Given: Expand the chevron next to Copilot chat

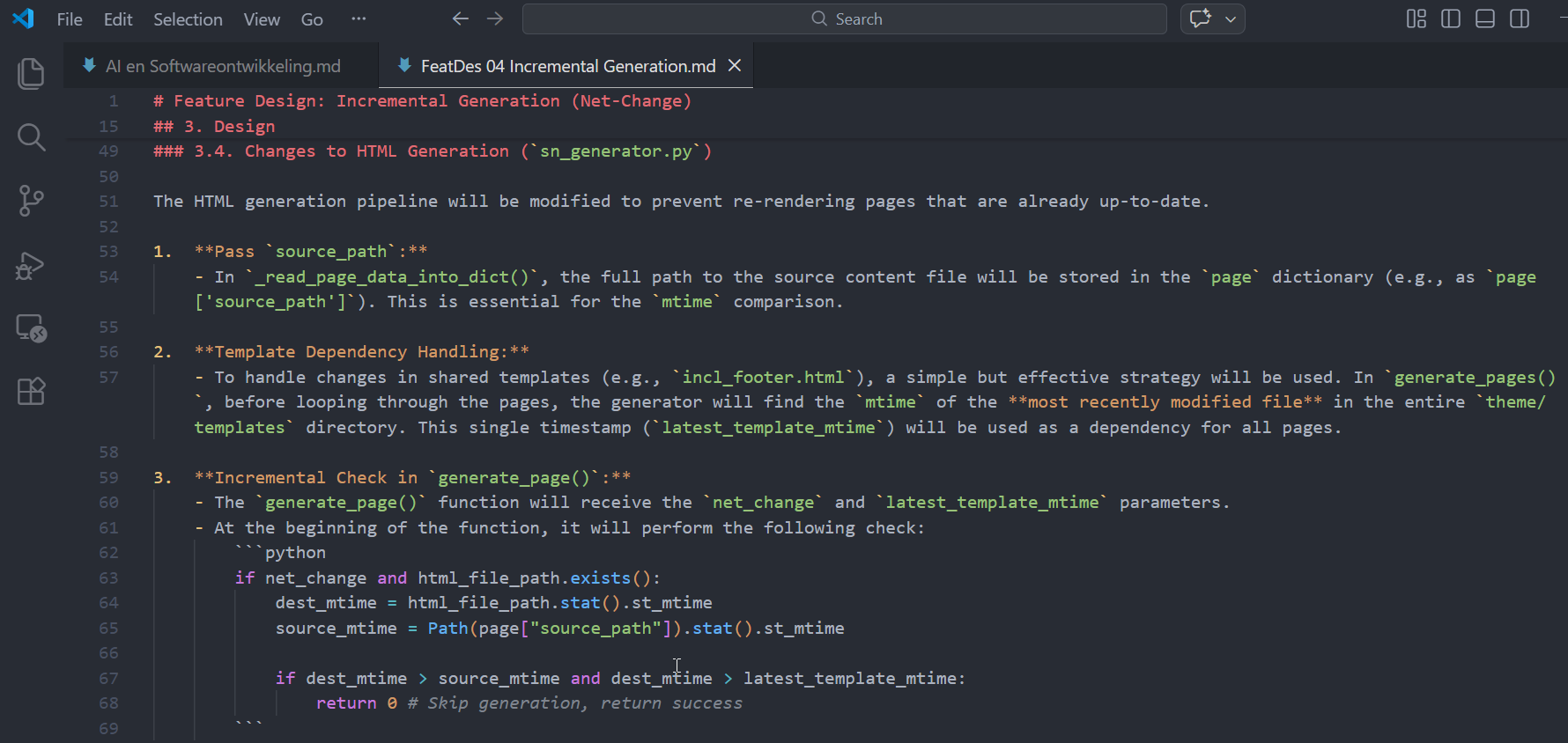Looking at the screenshot, I should (1231, 18).
